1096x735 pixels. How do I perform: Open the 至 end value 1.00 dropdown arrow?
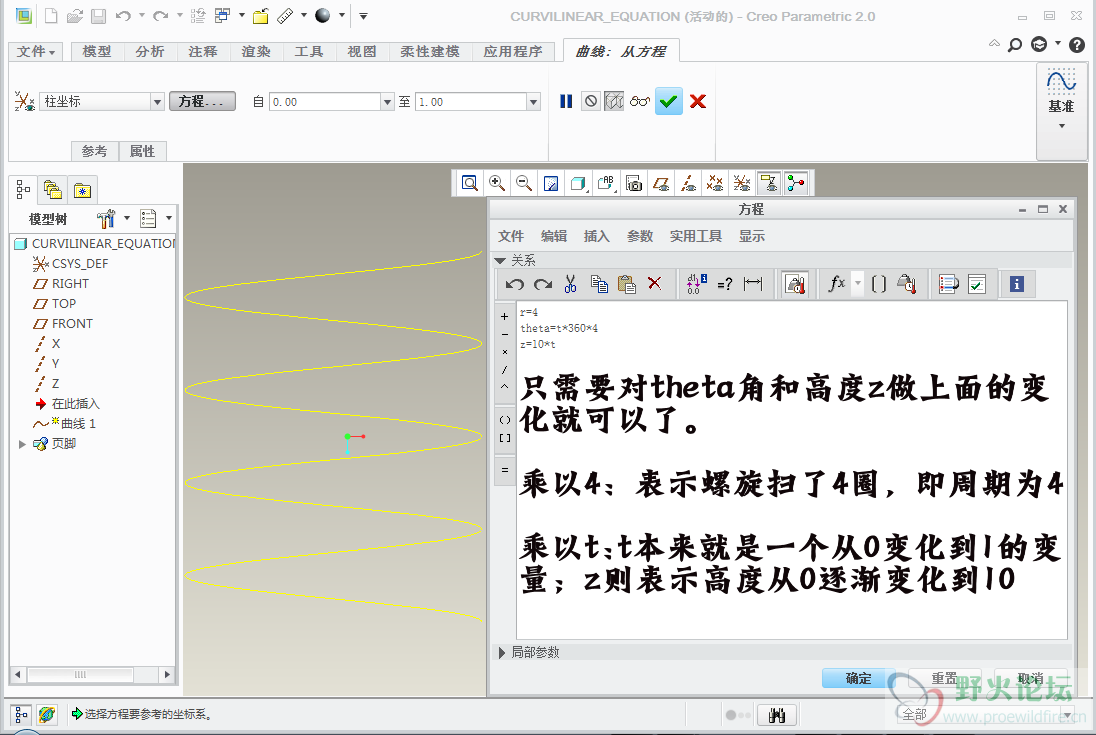click(533, 102)
